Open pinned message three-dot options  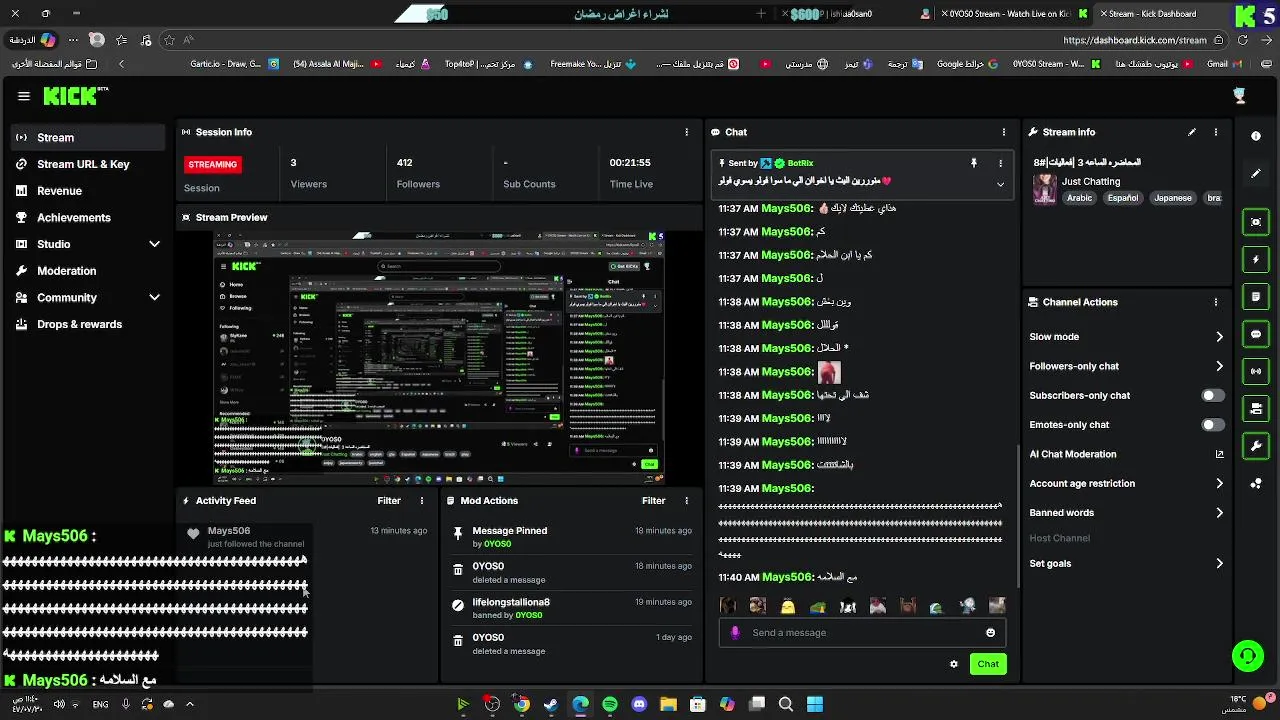tap(1000, 163)
